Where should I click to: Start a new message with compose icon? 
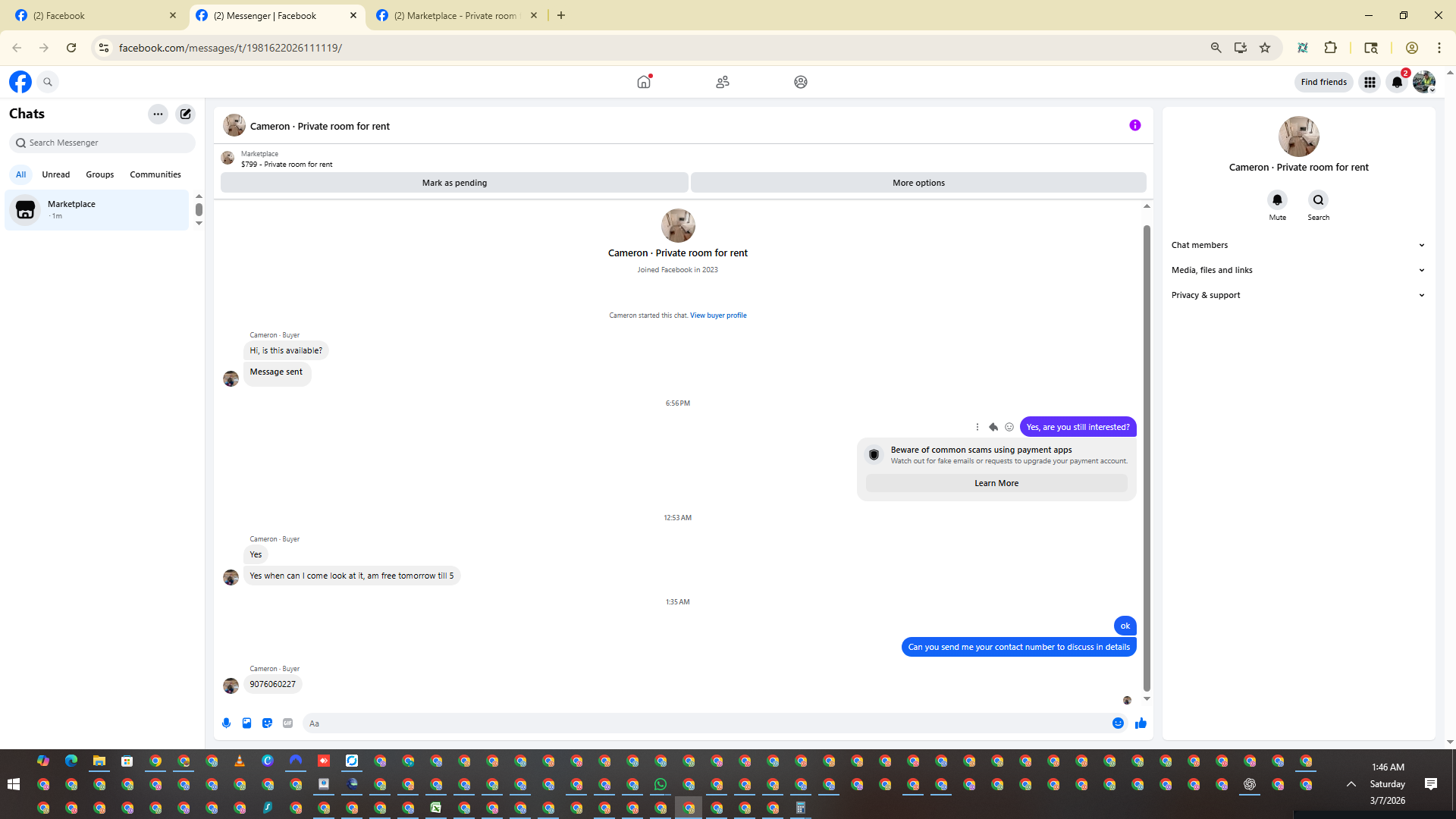click(x=185, y=114)
